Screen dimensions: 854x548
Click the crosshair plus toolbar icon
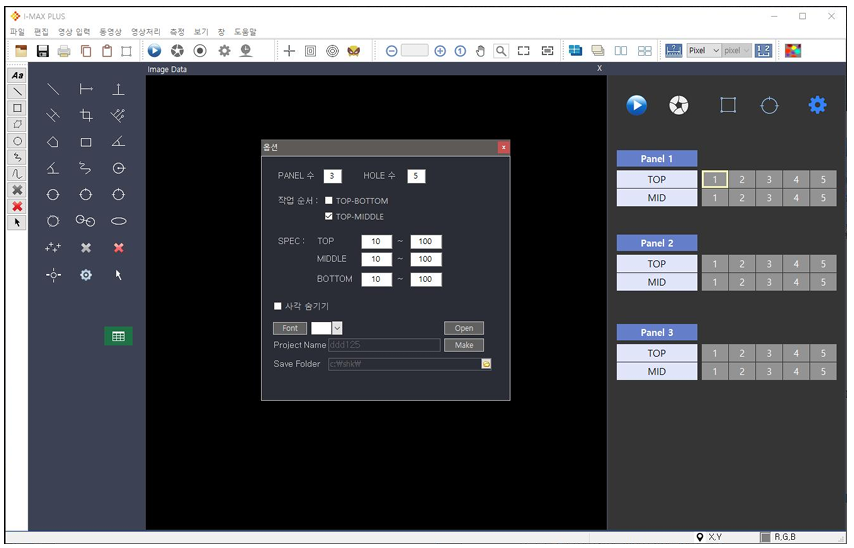pos(289,51)
